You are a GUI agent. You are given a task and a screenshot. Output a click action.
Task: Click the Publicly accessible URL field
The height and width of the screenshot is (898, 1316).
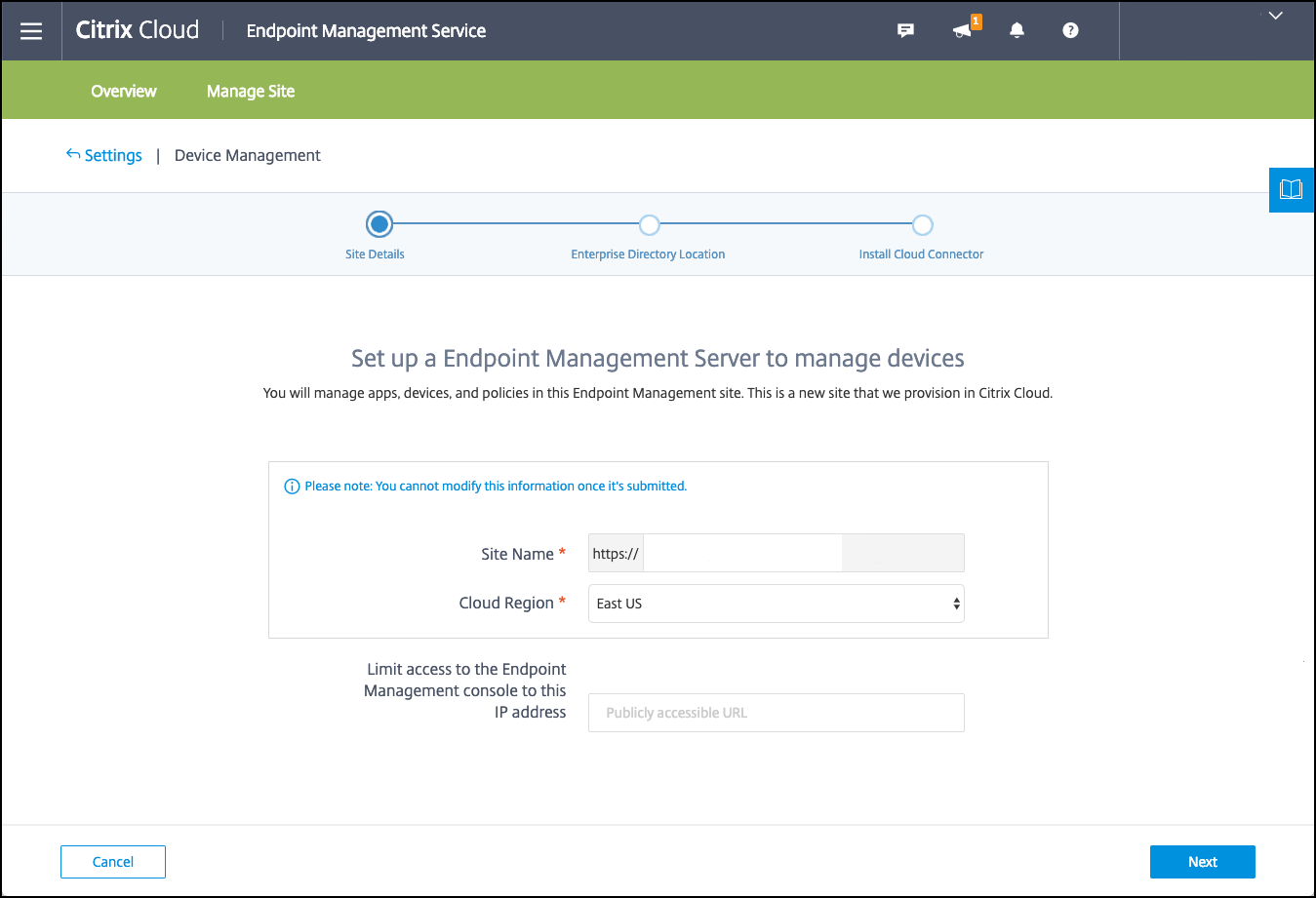click(x=776, y=713)
